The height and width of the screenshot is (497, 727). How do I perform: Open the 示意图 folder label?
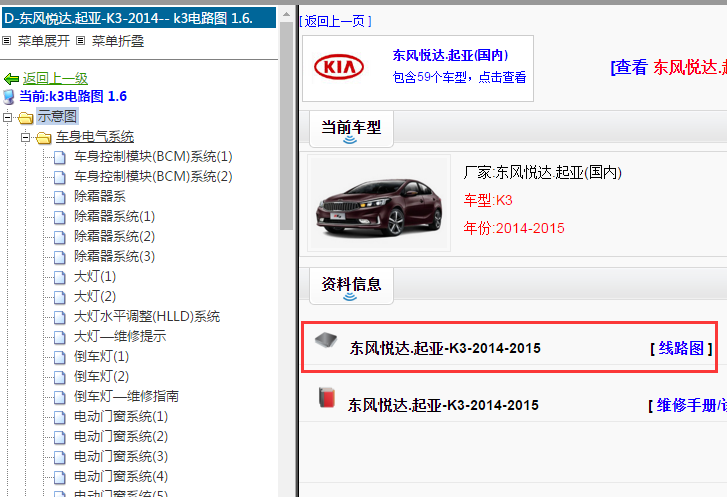pos(57,116)
